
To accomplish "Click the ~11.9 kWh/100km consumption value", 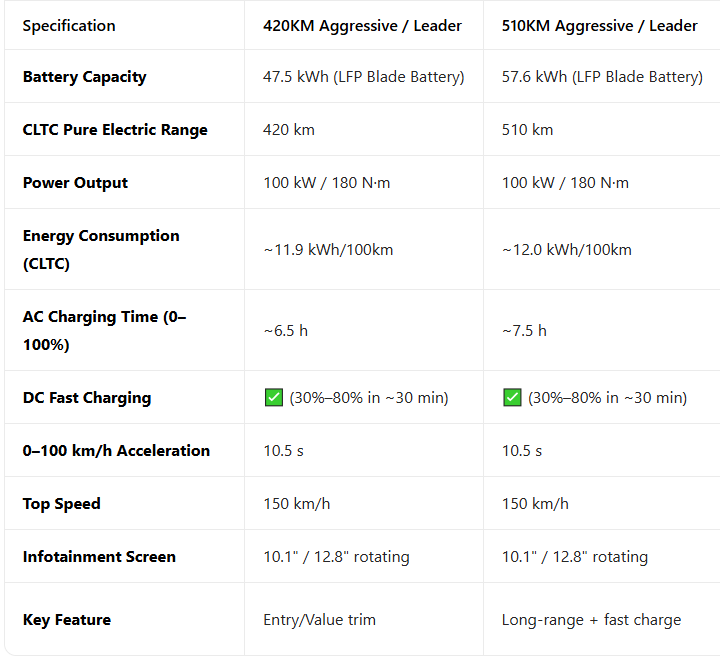I will (x=328, y=250).
